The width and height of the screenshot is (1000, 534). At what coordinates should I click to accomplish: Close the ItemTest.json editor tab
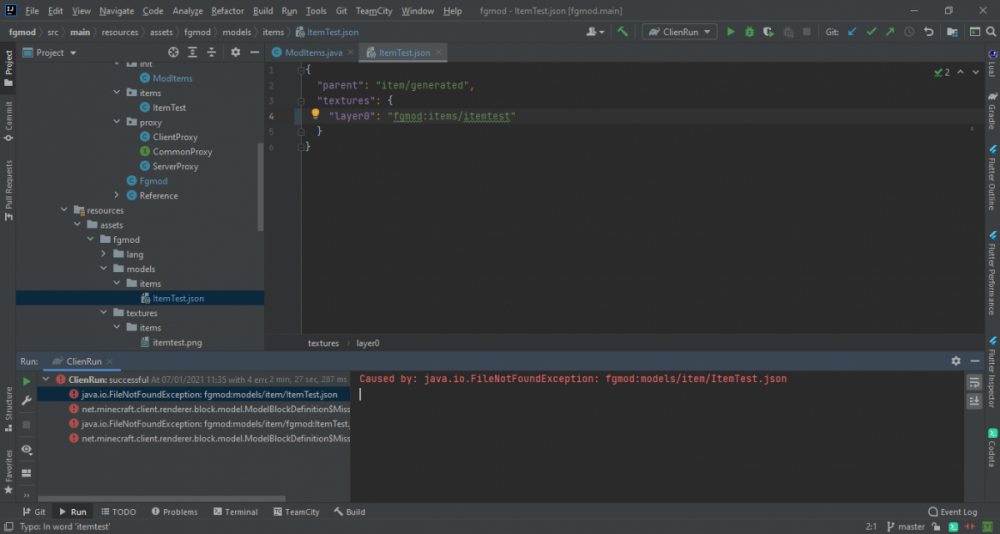[x=439, y=52]
